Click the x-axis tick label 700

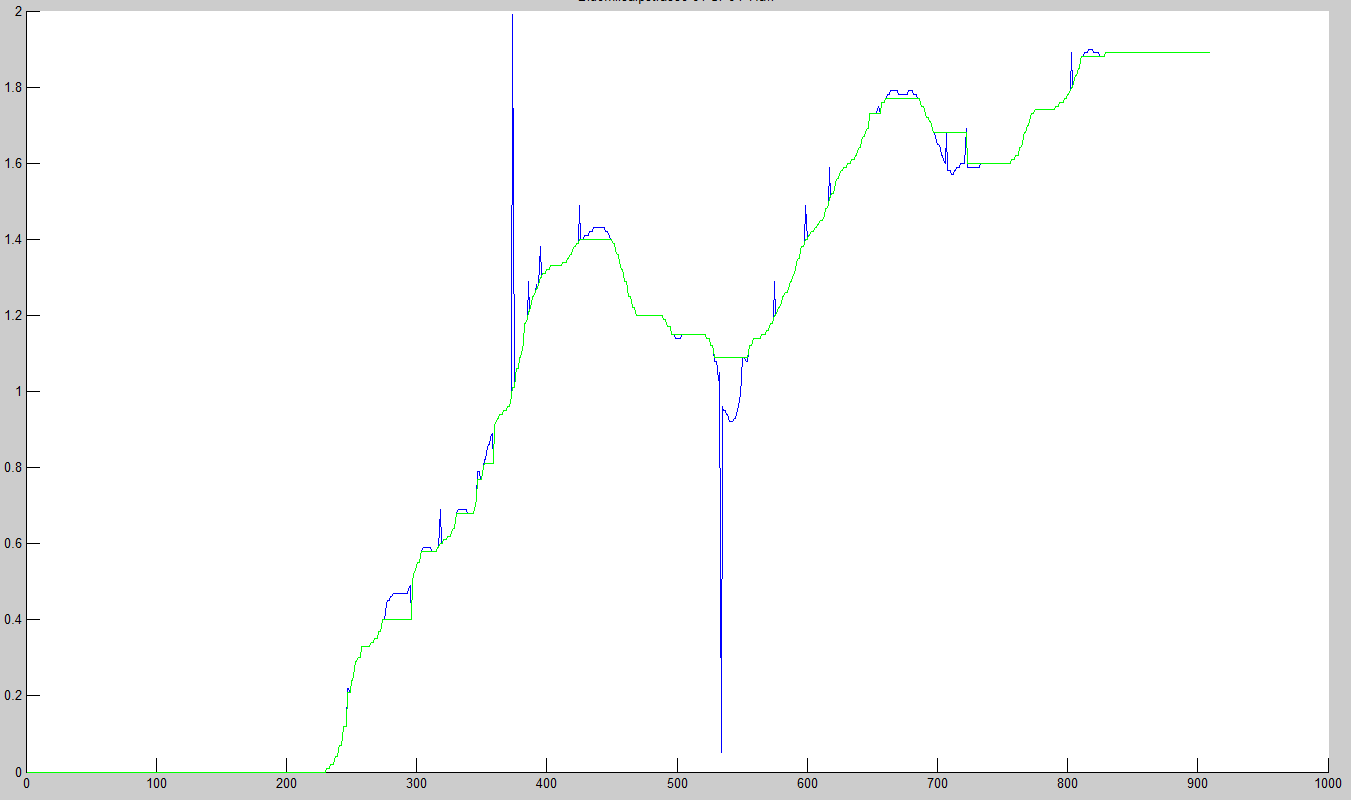tap(937, 785)
